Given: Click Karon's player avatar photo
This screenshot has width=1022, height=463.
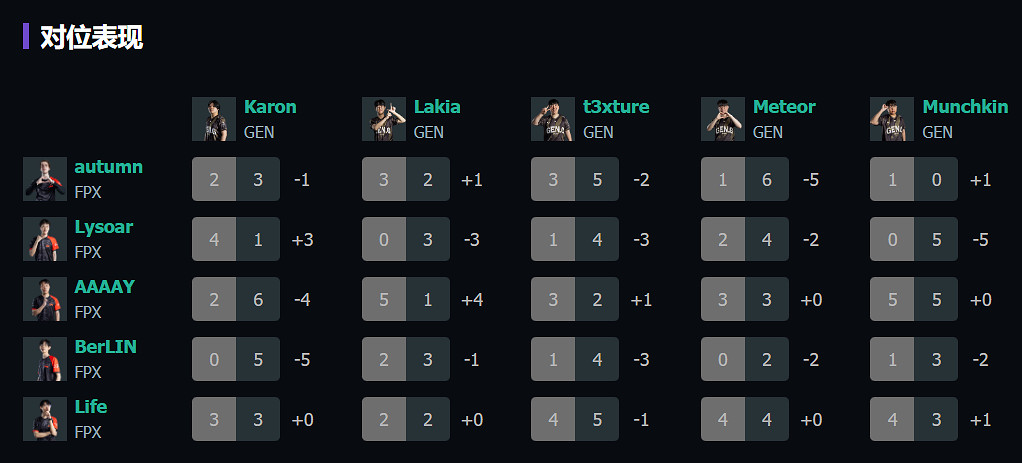Looking at the screenshot, I should click(214, 119).
